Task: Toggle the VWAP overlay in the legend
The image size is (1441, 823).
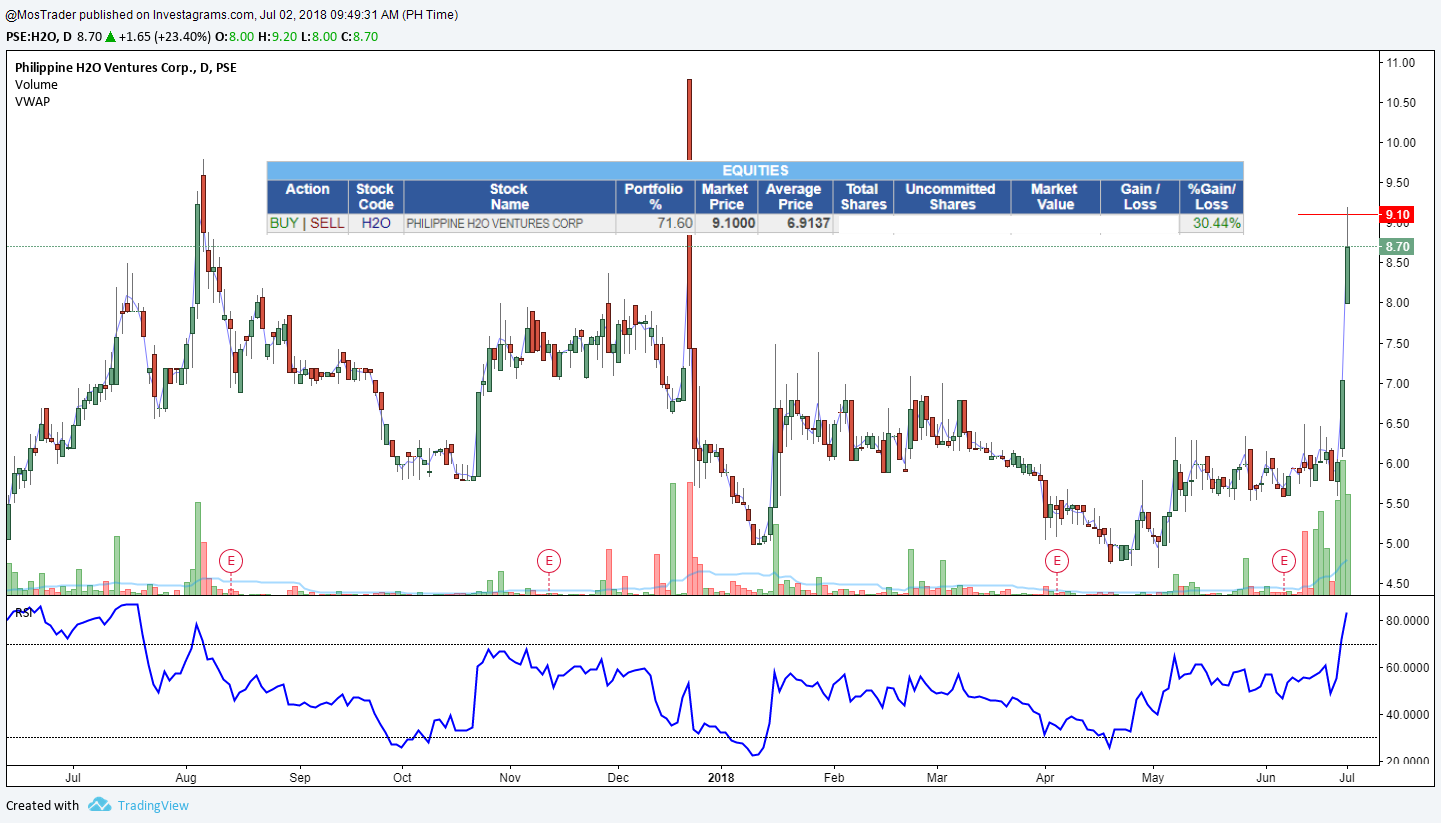Action: pos(30,102)
